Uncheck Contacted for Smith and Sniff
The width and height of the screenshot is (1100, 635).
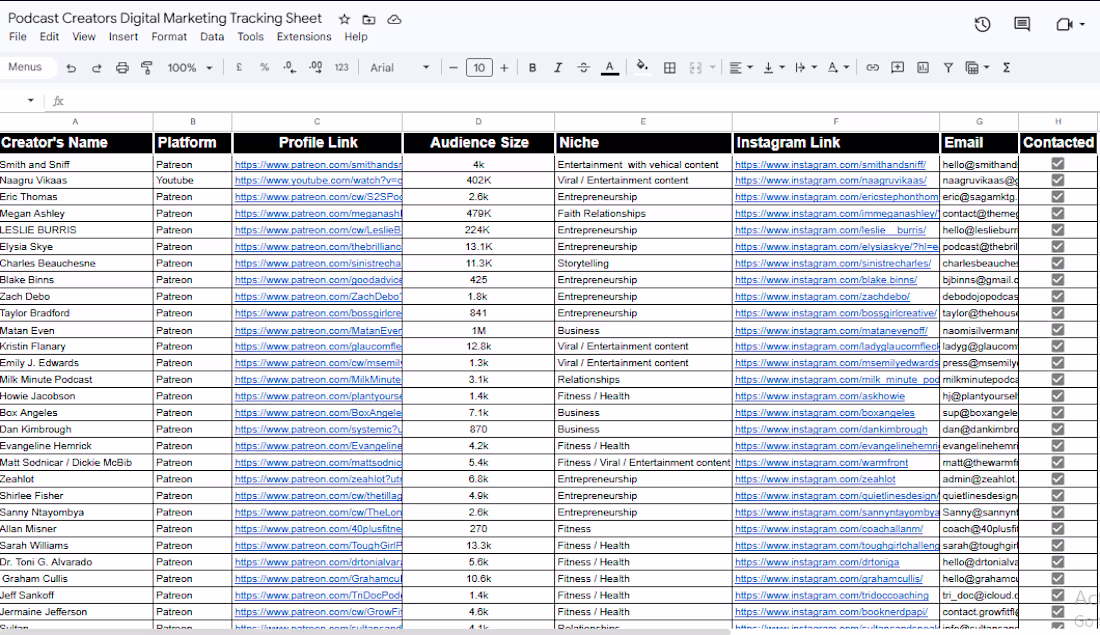[1058, 163]
